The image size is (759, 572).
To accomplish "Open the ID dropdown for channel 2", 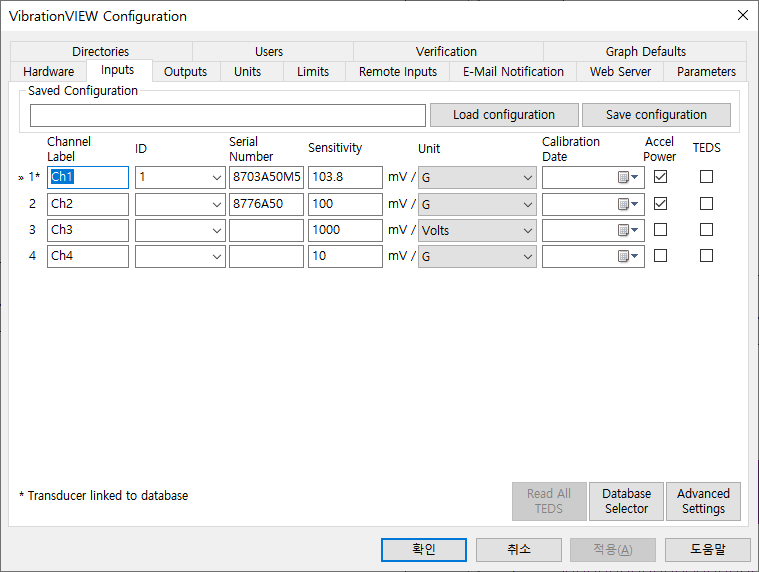I will tap(216, 205).
